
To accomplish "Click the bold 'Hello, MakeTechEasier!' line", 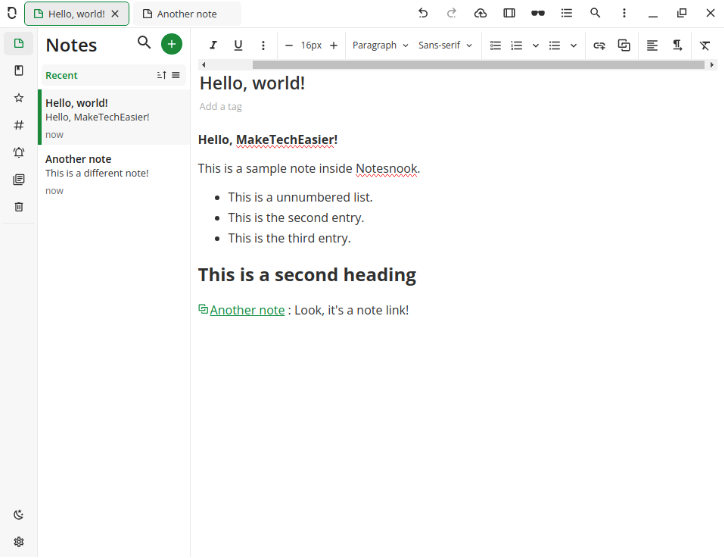I will coord(268,140).
